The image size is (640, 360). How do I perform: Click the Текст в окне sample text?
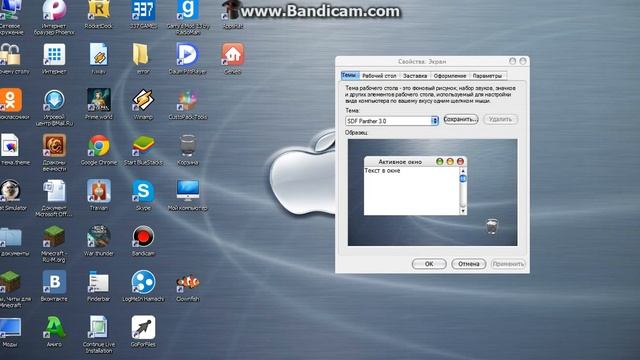pos(382,171)
